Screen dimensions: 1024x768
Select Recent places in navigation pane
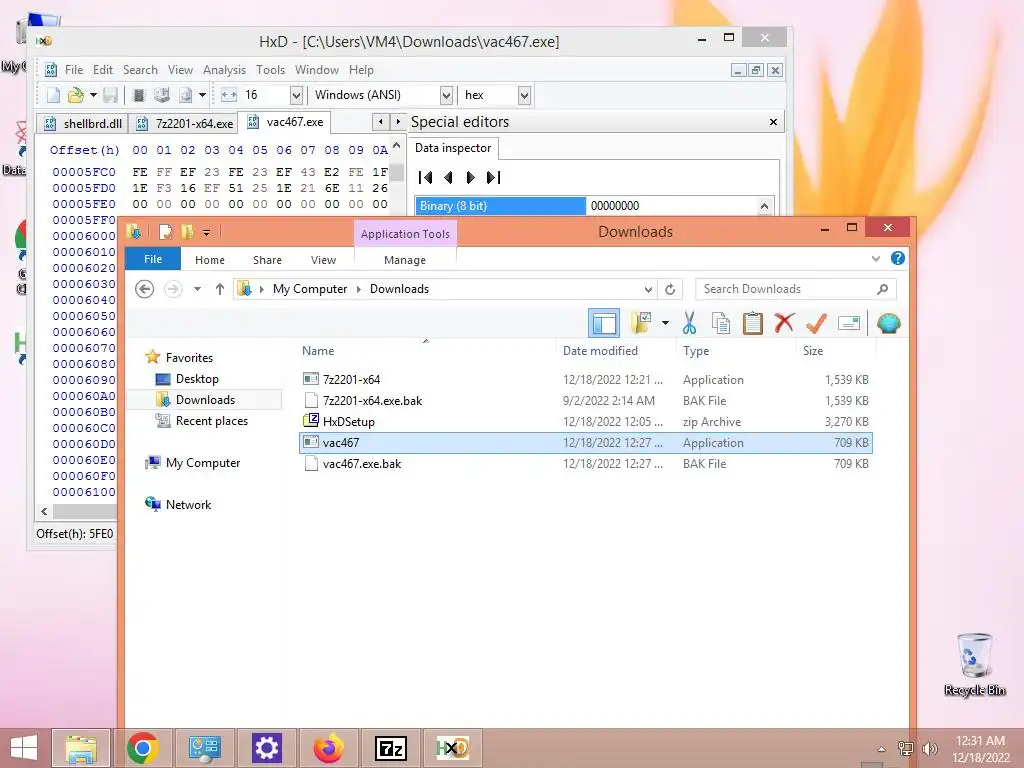212,421
